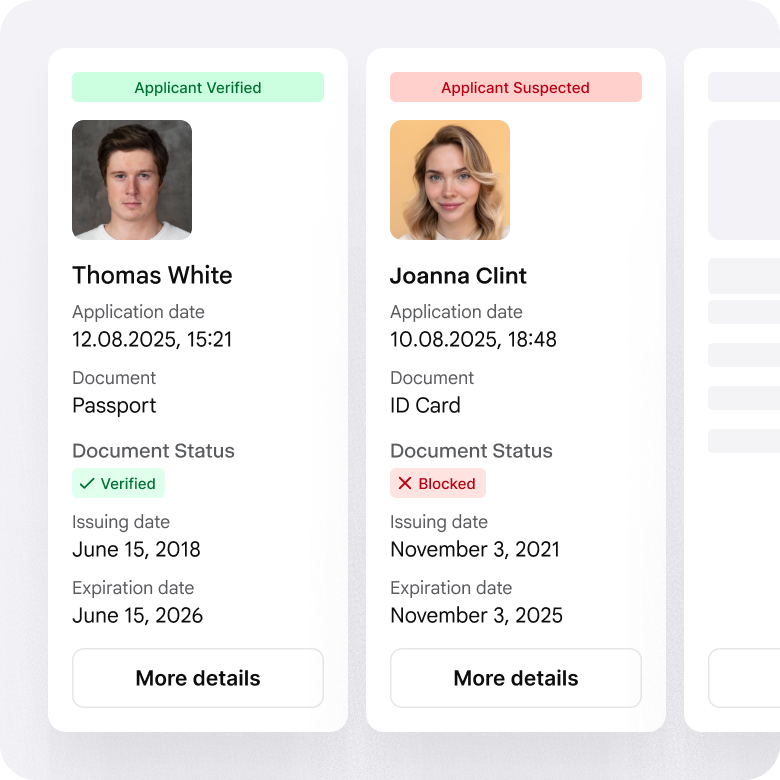Click the green checkmark icon in Verified badge
Screen dimensions: 780x780
point(87,483)
